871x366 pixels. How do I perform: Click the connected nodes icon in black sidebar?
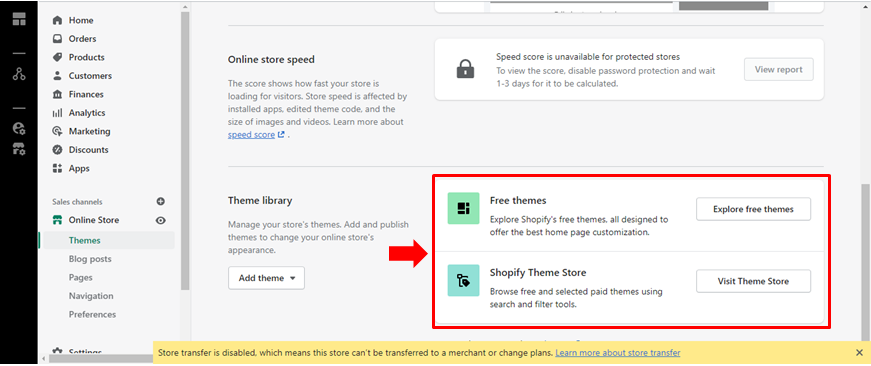[19, 74]
